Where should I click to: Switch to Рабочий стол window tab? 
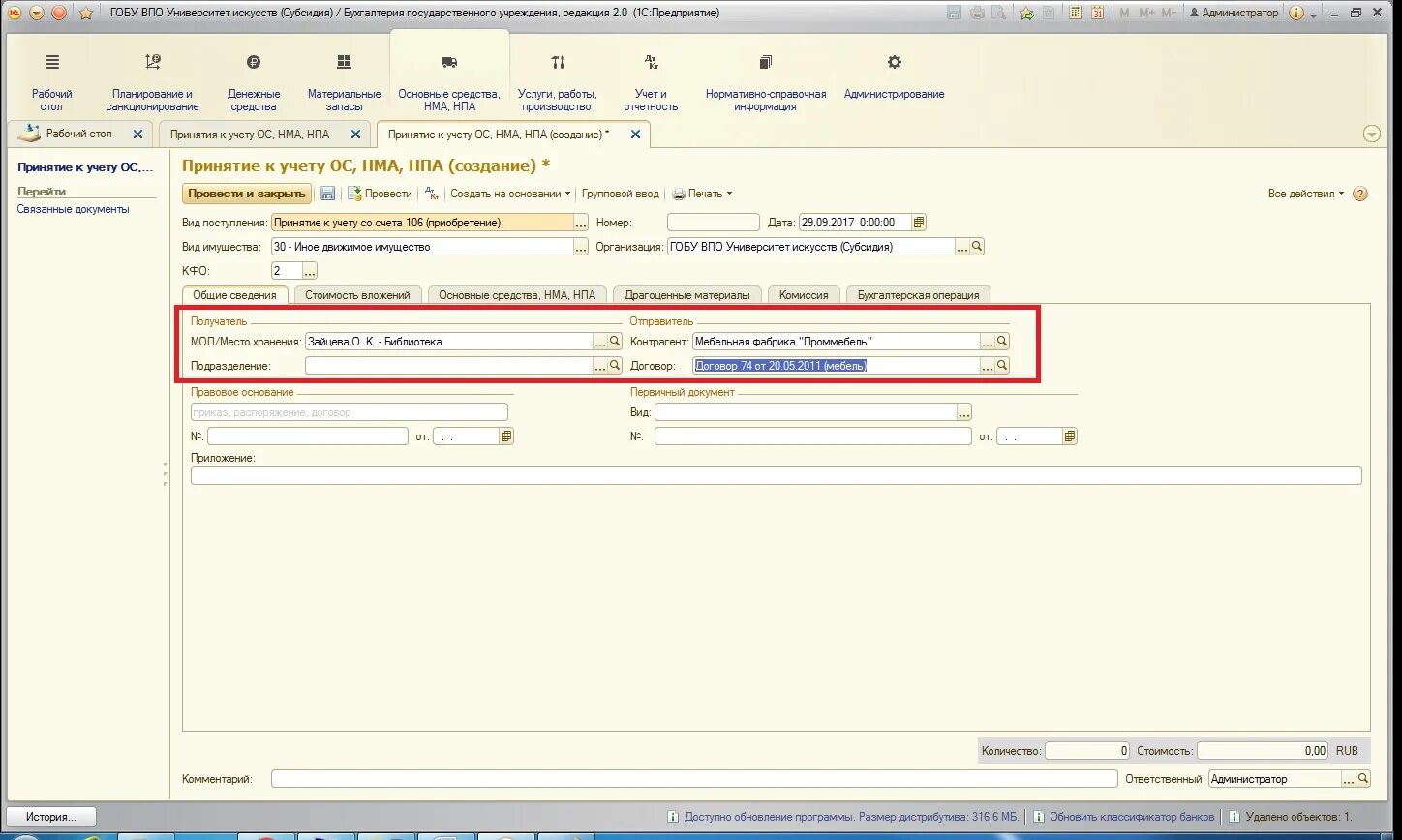click(x=79, y=134)
